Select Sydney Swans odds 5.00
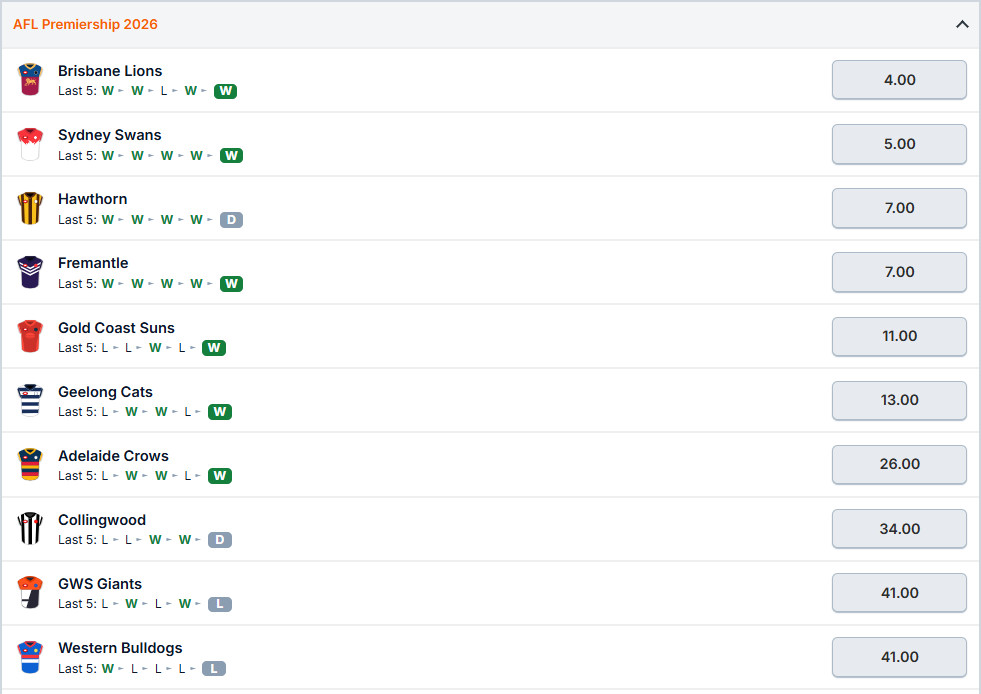Viewport: 981px width, 694px height. click(x=899, y=144)
